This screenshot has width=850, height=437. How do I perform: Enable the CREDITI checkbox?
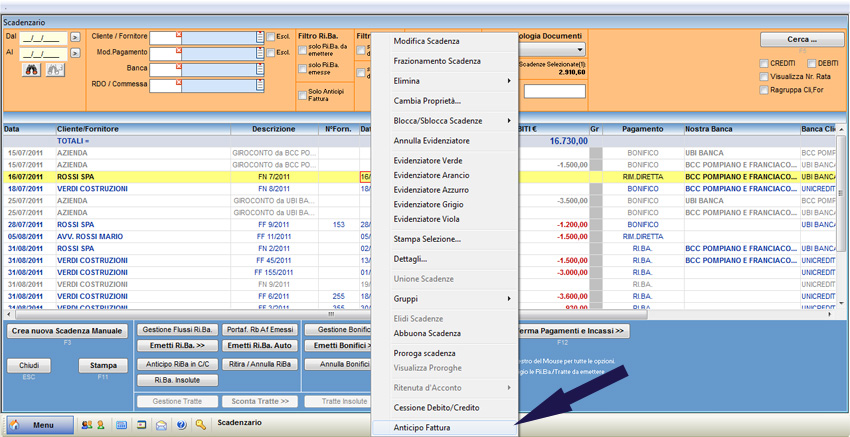[764, 63]
